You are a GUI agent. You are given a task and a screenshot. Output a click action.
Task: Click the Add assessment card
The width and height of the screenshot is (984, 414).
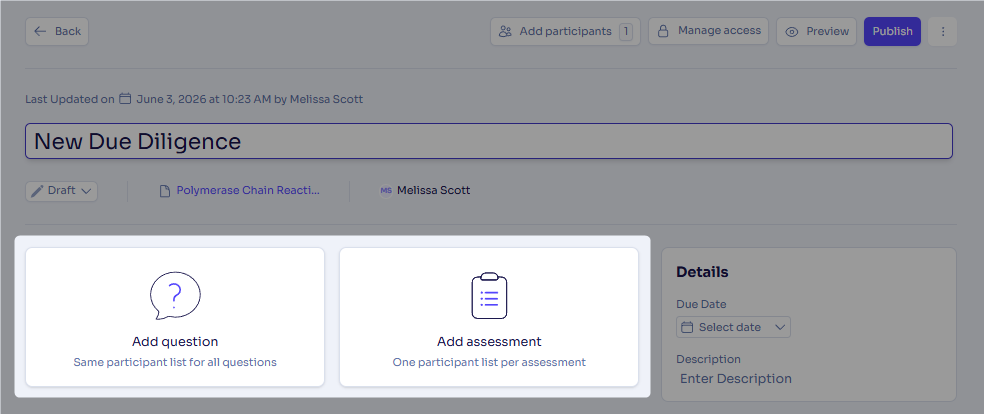[x=489, y=317]
